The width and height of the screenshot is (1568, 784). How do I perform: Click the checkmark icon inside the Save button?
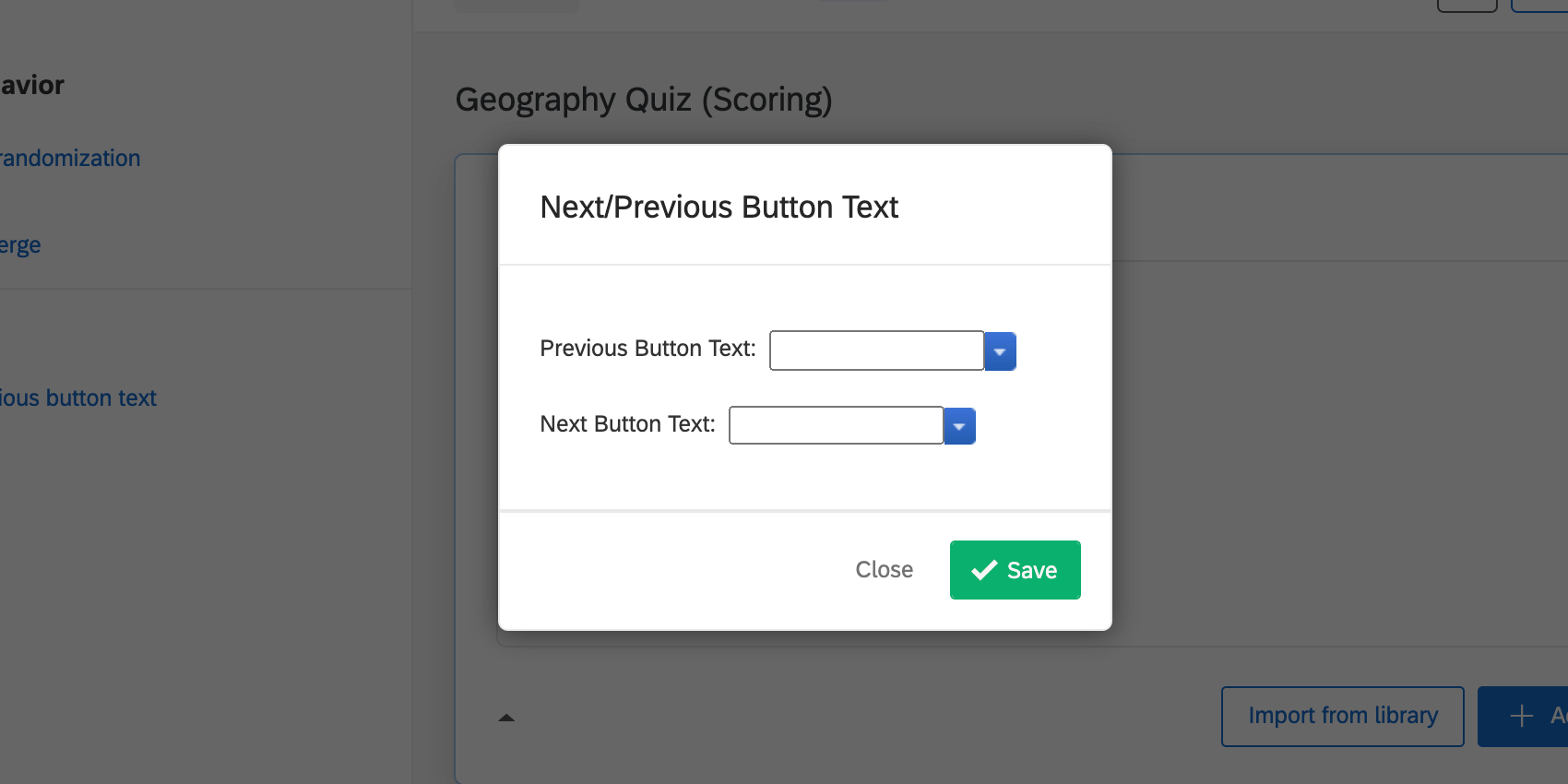(984, 569)
